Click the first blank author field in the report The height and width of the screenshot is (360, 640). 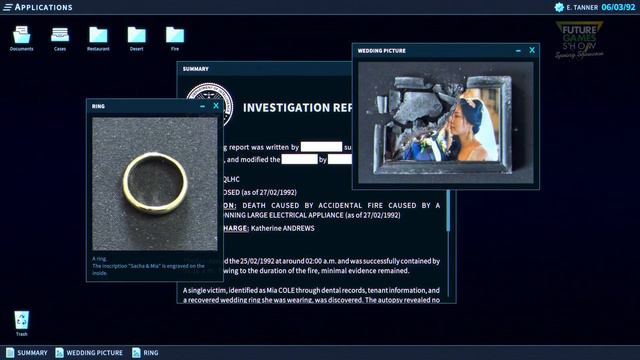coord(321,147)
